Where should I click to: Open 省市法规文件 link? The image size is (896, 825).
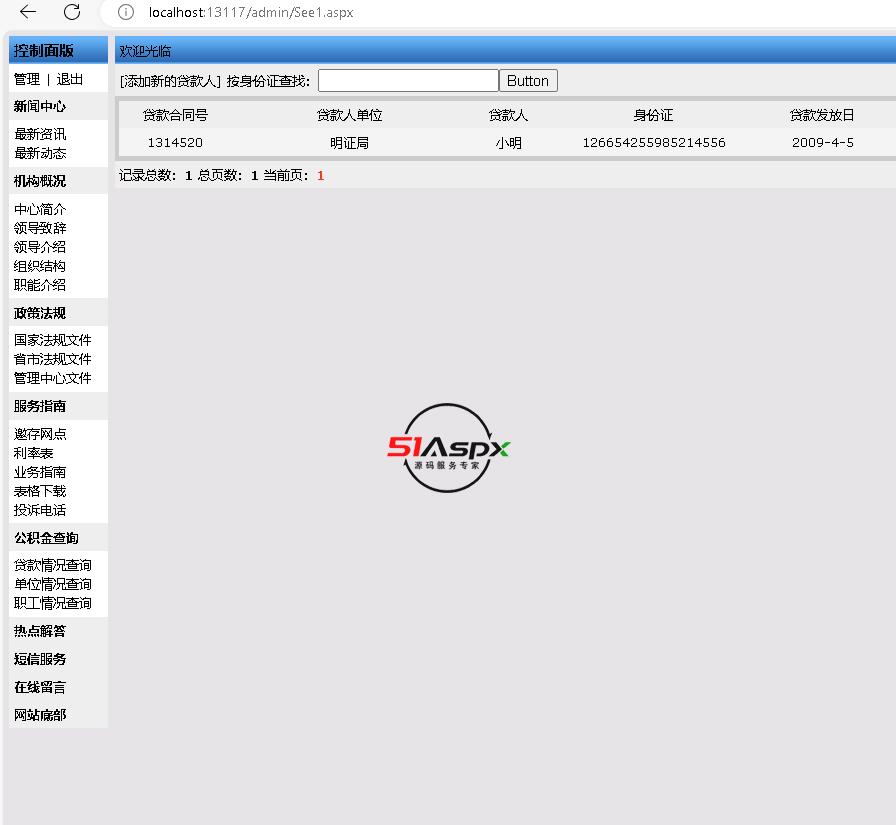coord(53,359)
